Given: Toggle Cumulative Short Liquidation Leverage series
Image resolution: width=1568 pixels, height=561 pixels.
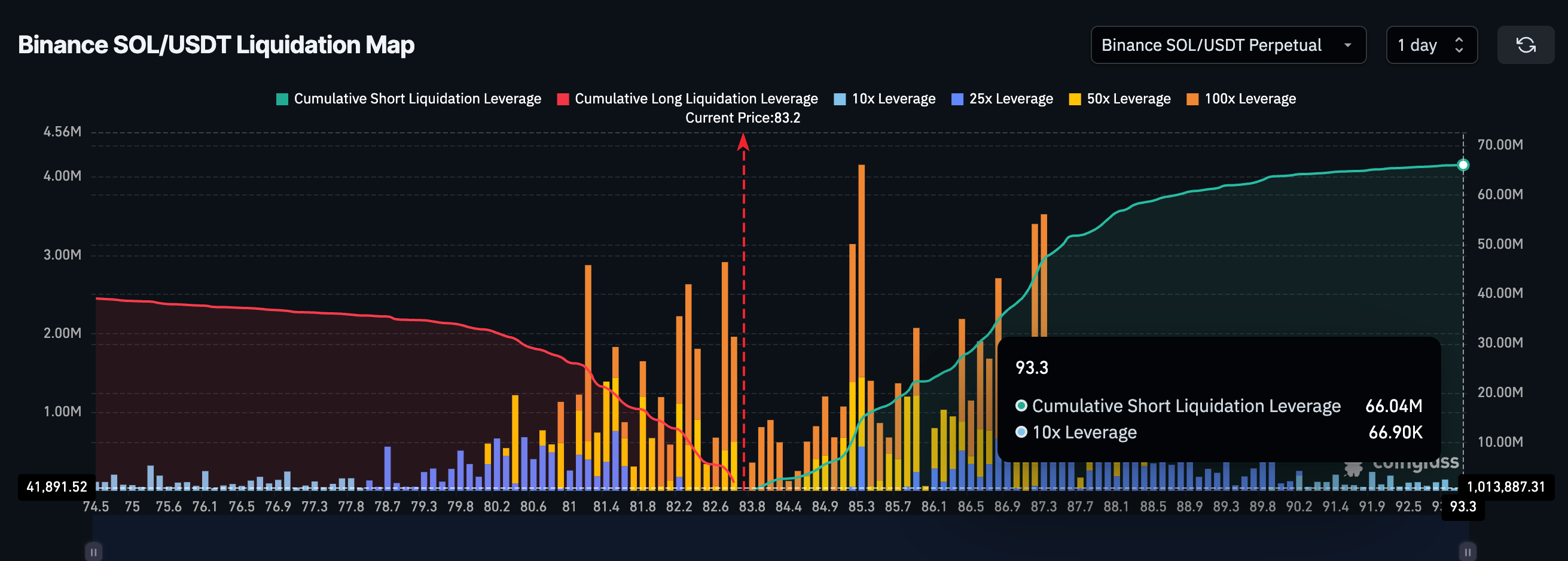Looking at the screenshot, I should click(x=417, y=99).
